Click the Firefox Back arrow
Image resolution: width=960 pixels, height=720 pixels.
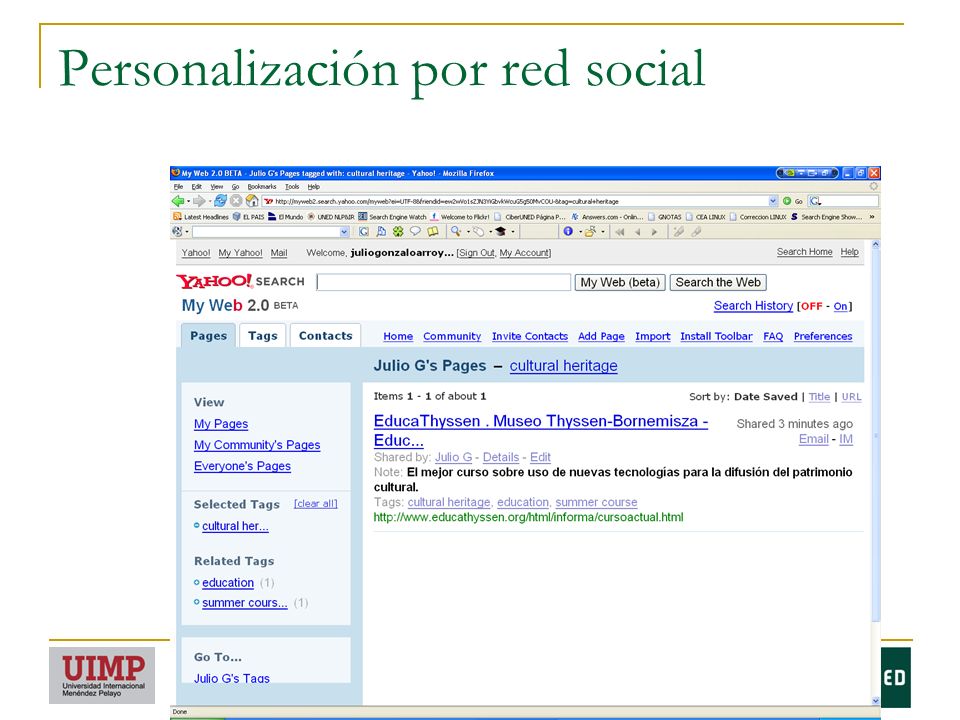tap(178, 201)
